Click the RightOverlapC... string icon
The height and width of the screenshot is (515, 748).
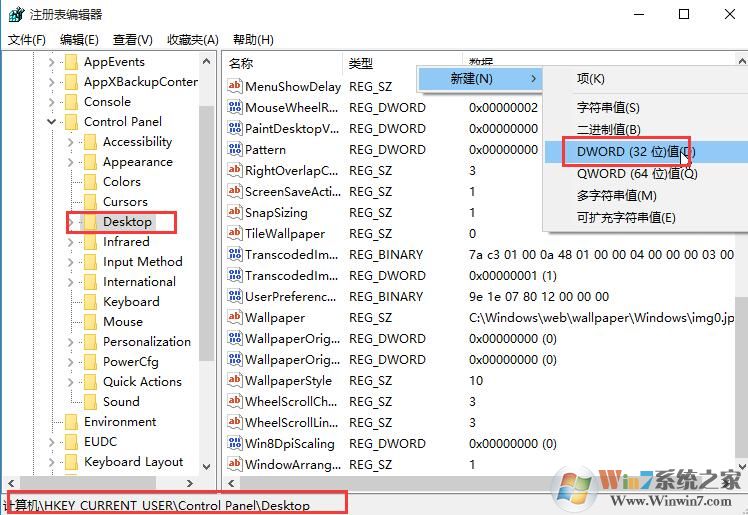tap(234, 170)
